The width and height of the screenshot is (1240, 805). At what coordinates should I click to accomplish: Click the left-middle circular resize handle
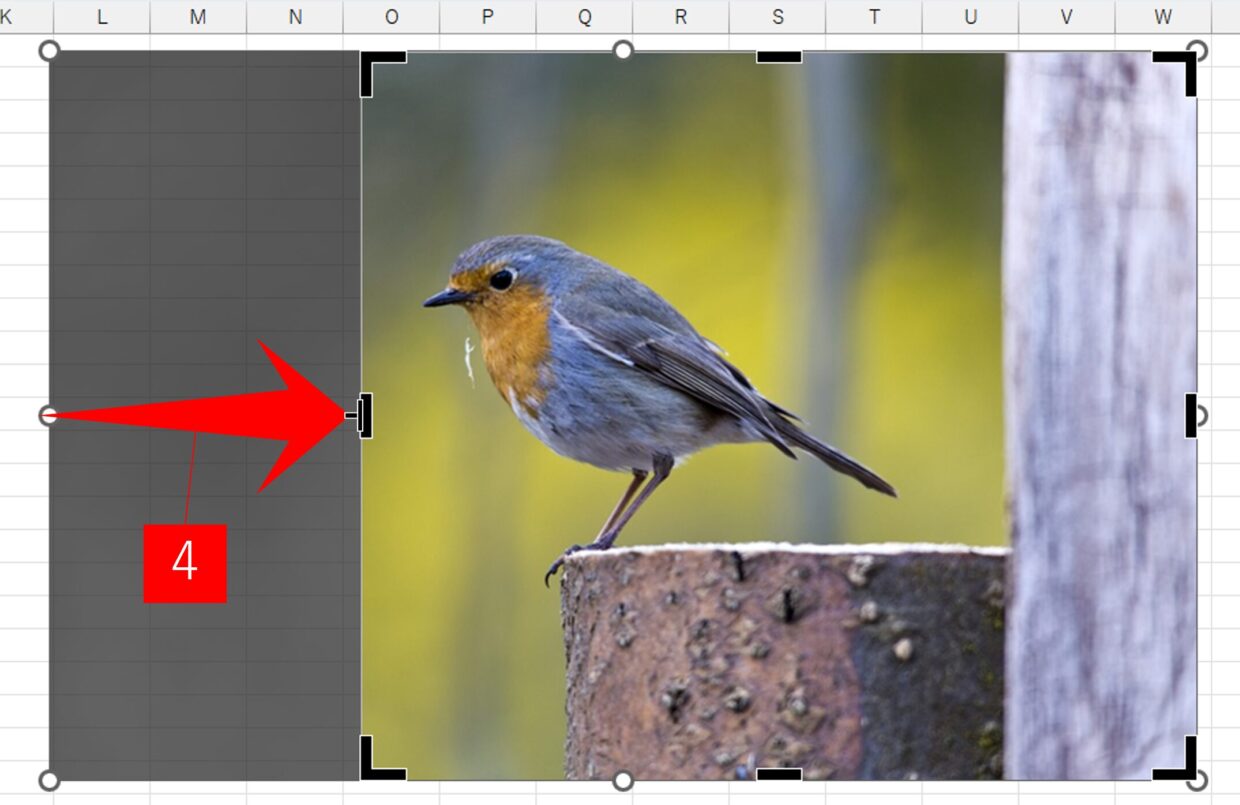click(49, 415)
